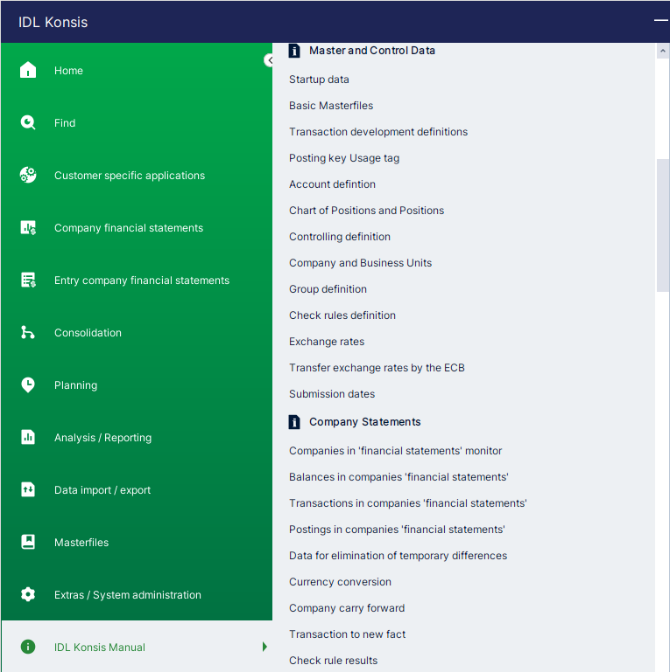The height and width of the screenshot is (672, 670).
Task: Click the Extras / System administration gear icon
Action: 28,594
